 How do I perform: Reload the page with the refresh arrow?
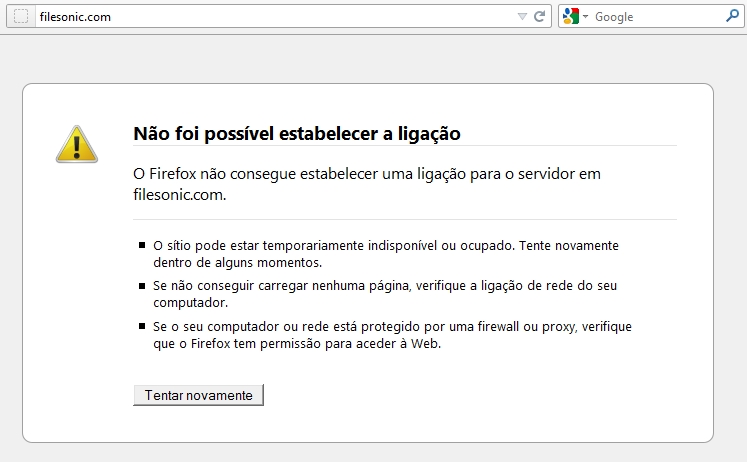539,16
